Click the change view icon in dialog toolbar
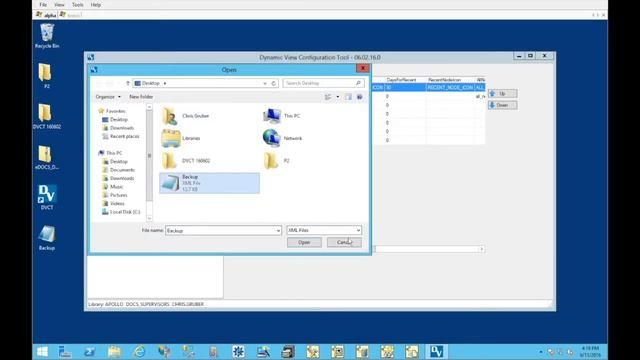 pos(328,97)
